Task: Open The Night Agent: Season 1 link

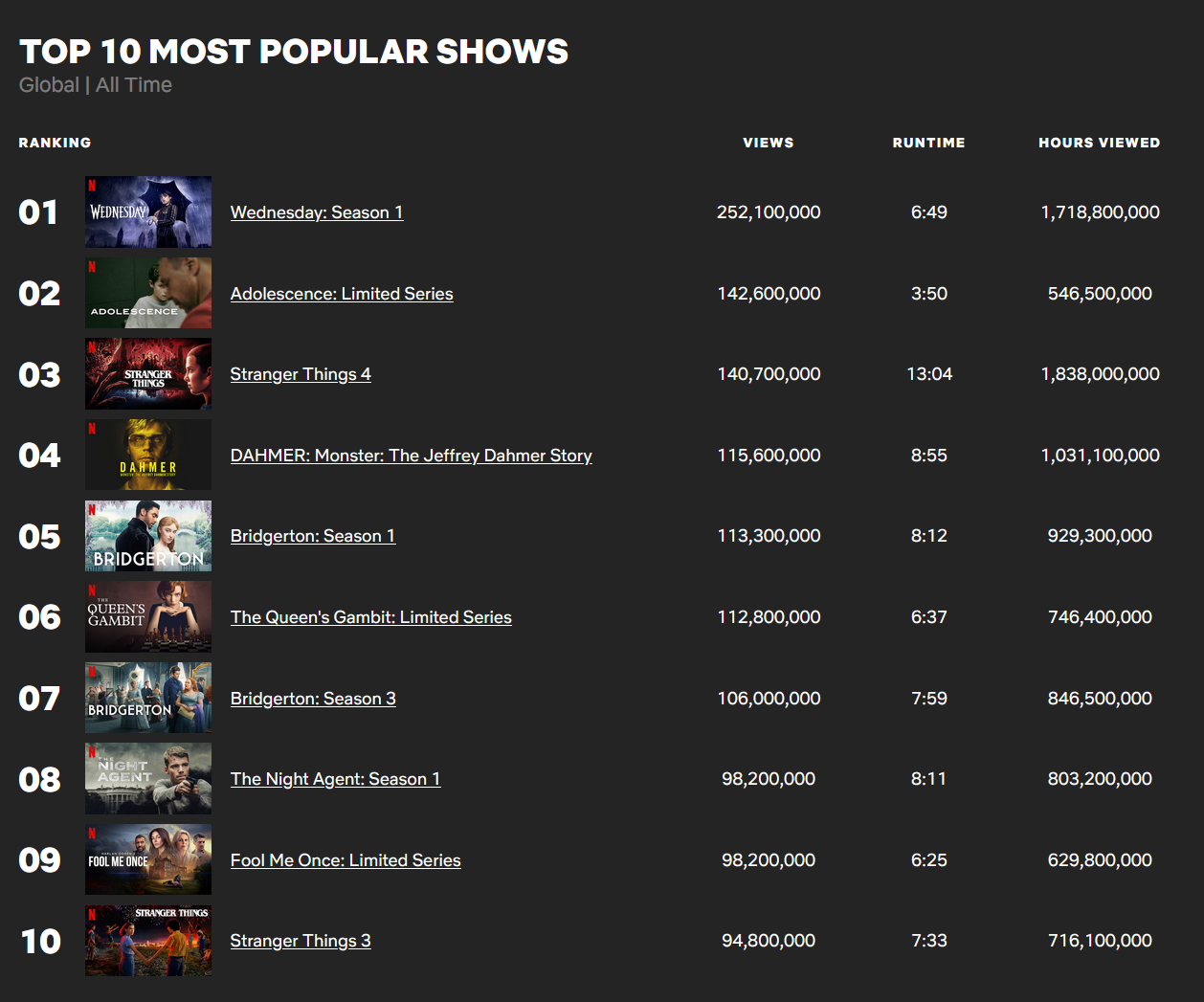Action: click(x=336, y=779)
